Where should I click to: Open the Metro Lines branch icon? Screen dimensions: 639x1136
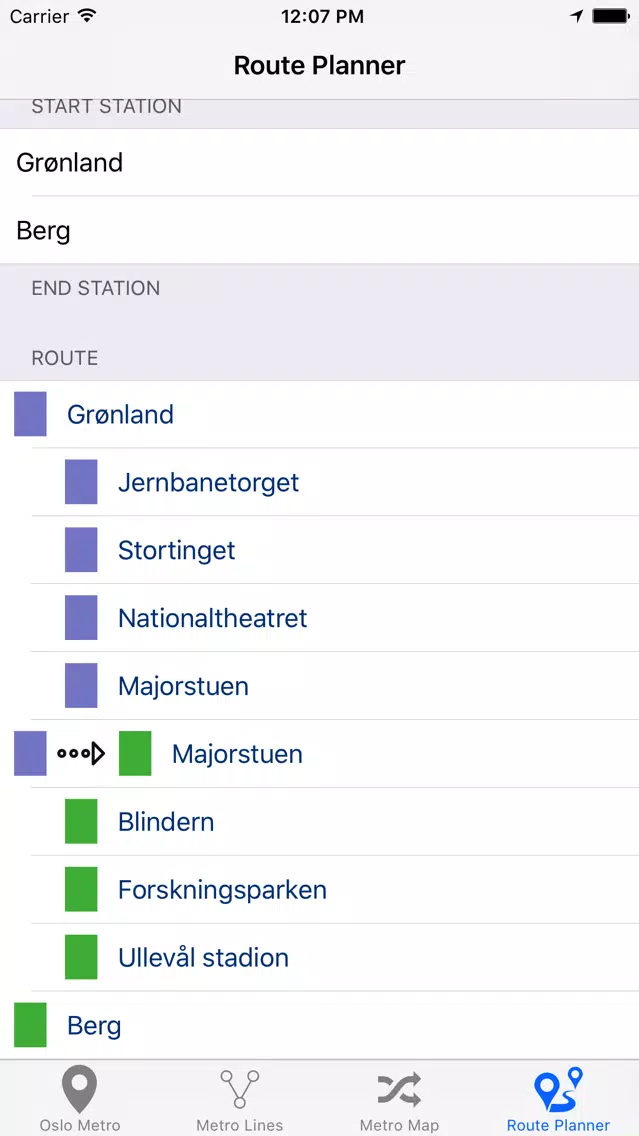click(239, 1089)
